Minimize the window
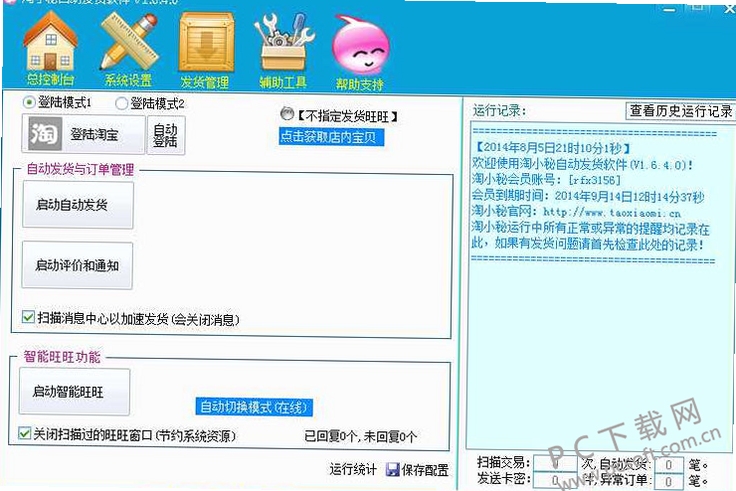Image resolution: width=736 pixels, height=491 pixels. pyautogui.click(x=670, y=8)
